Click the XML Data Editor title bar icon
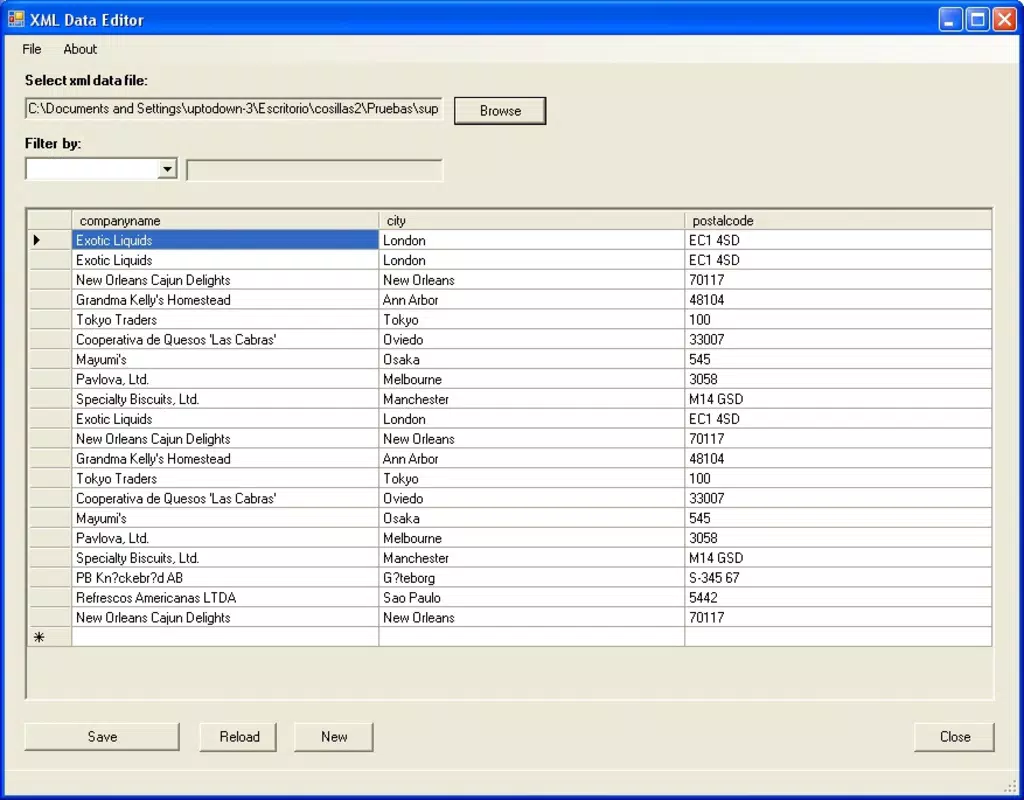The width and height of the screenshot is (1024, 800). tap(16, 20)
